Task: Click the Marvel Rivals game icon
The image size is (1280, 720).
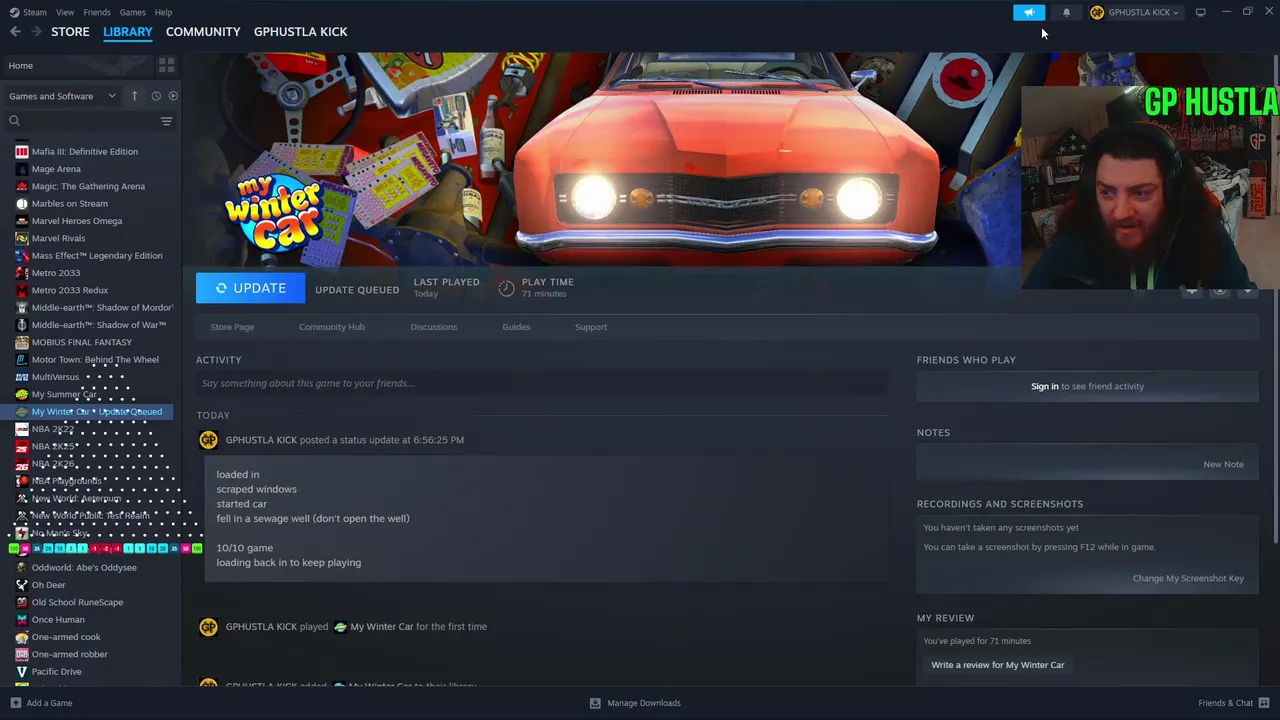Action: click(x=22, y=238)
